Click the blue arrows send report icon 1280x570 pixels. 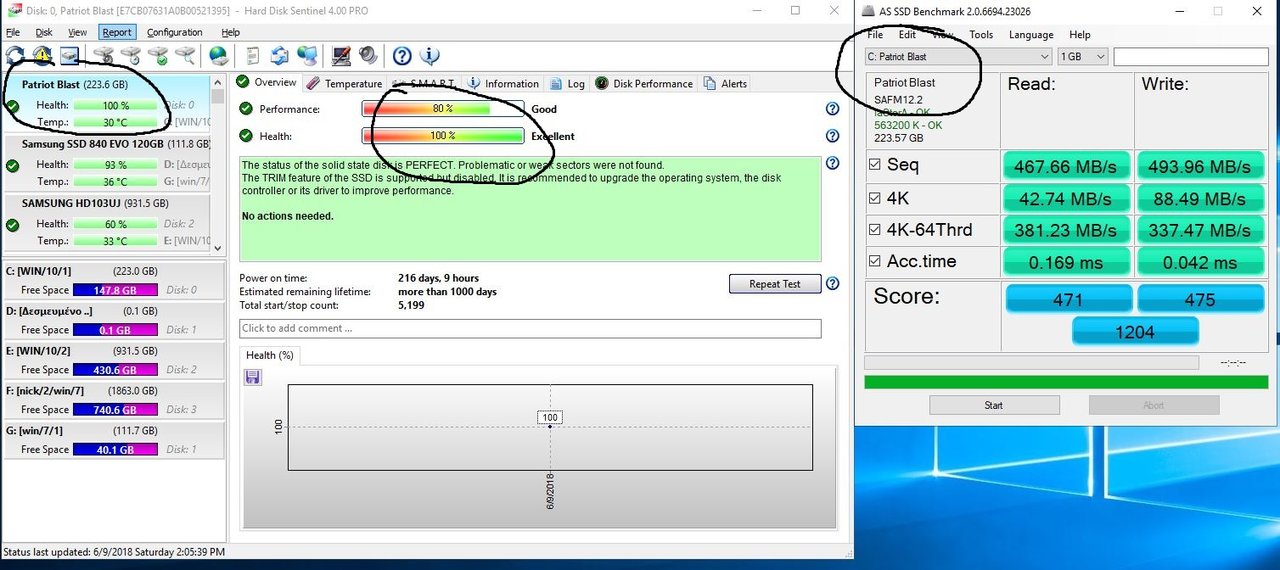point(280,56)
